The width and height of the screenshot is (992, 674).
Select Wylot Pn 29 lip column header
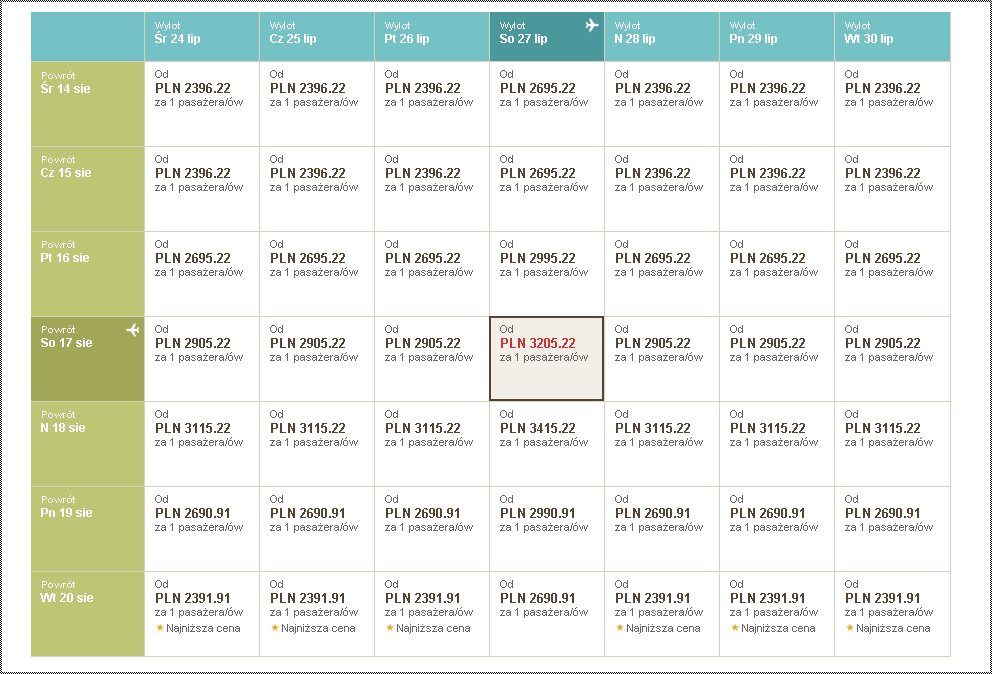(777, 37)
